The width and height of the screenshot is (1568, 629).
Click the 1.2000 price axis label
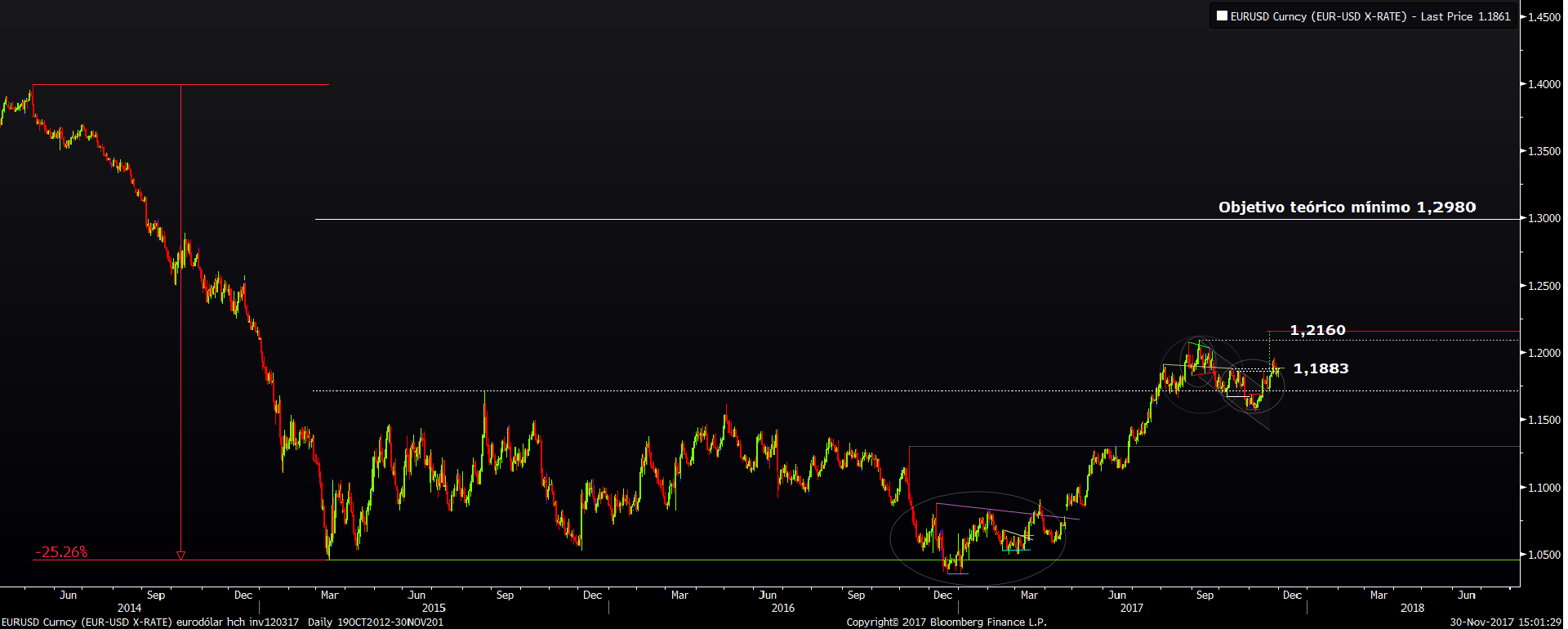(x=1543, y=353)
